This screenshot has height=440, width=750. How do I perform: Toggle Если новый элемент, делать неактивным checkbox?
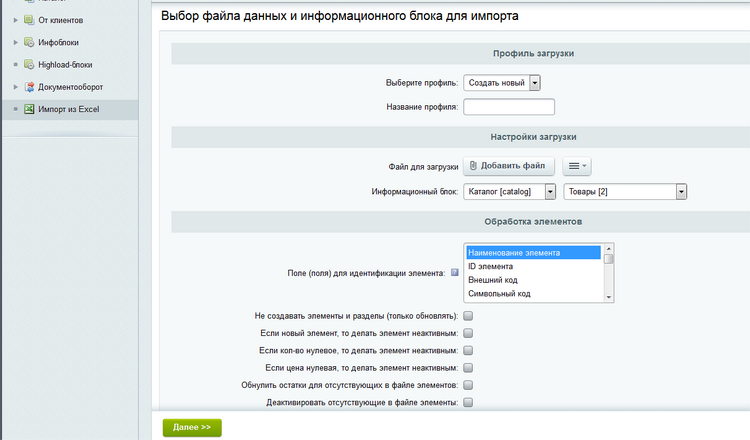coord(468,333)
